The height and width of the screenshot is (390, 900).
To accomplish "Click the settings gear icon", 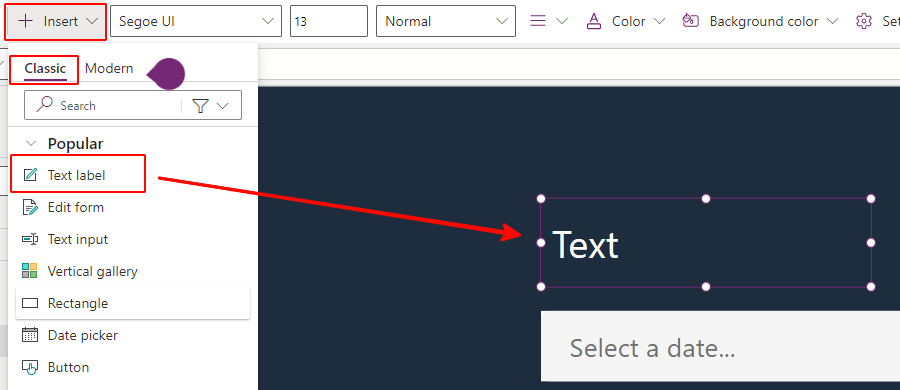I will (863, 21).
